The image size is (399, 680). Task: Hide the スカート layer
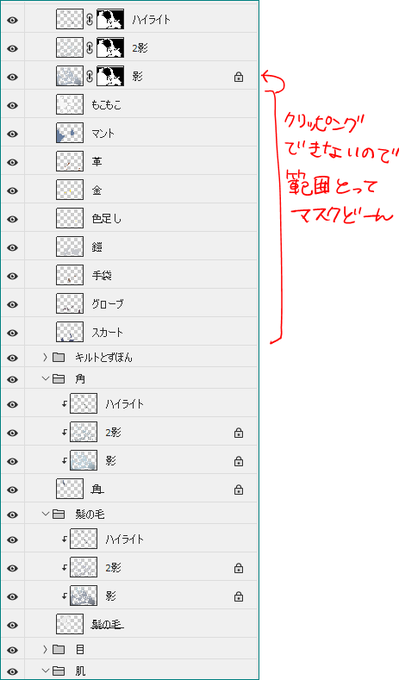coord(13,333)
